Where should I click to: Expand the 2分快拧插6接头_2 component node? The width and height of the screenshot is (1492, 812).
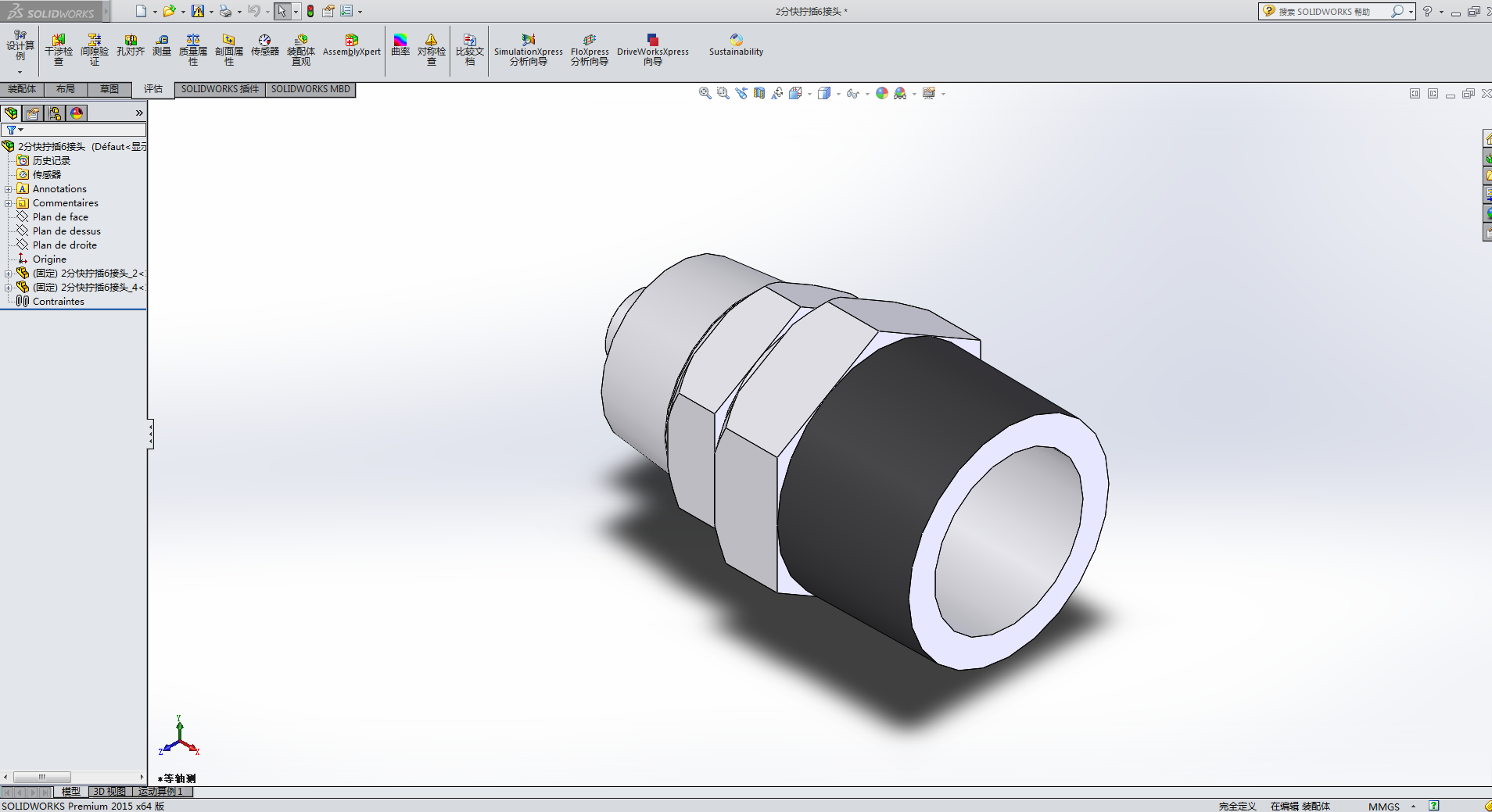click(x=8, y=274)
